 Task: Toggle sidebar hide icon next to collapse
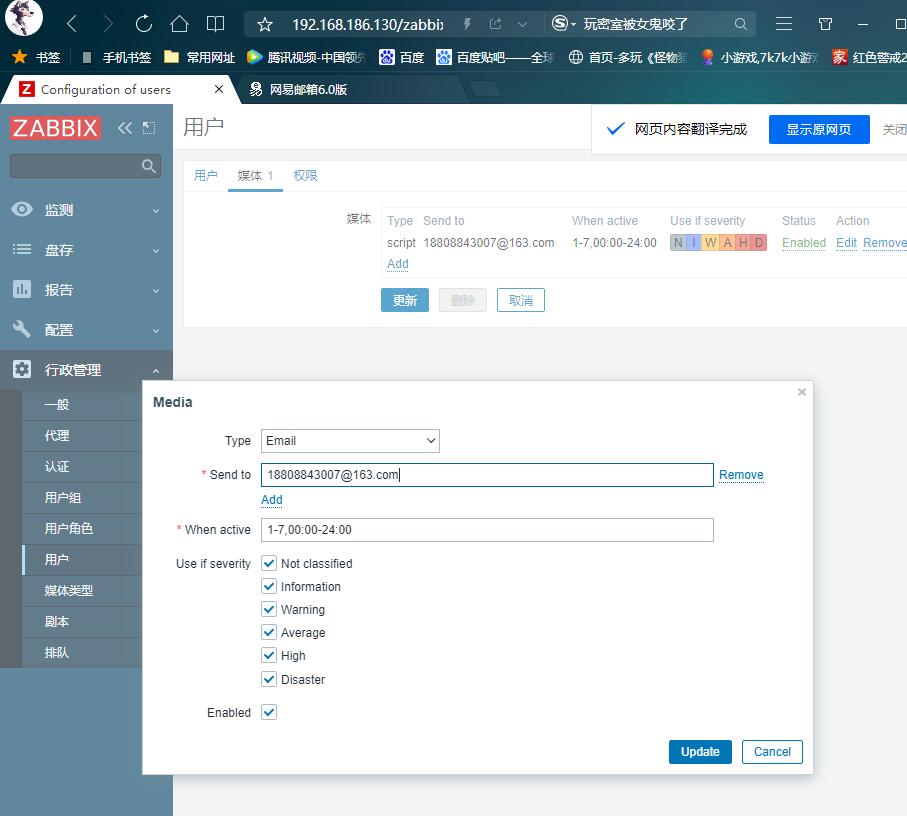[x=149, y=128]
